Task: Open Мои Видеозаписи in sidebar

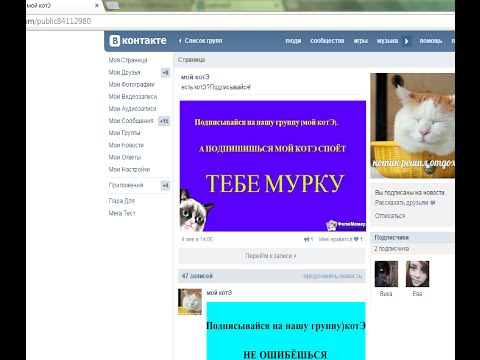Action: [x=133, y=97]
